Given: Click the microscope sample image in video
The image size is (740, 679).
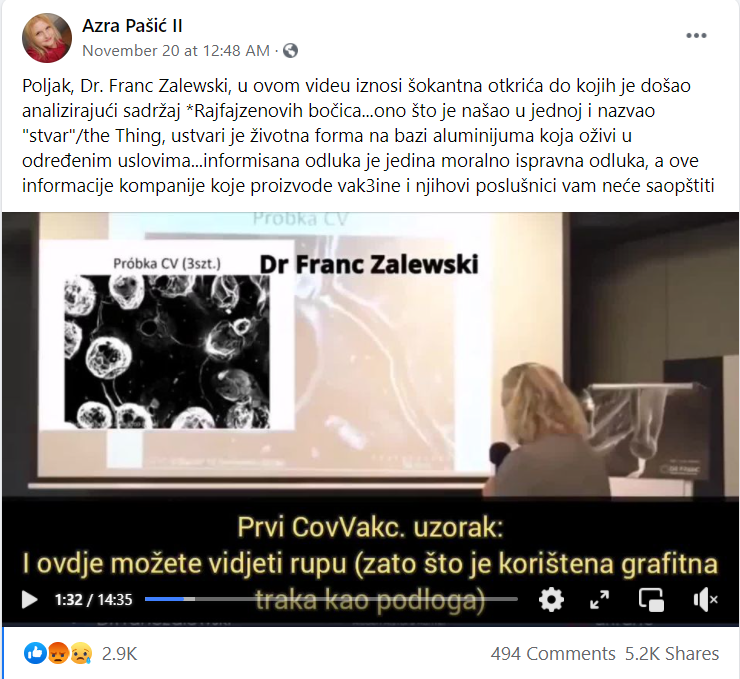Looking at the screenshot, I should [167, 352].
